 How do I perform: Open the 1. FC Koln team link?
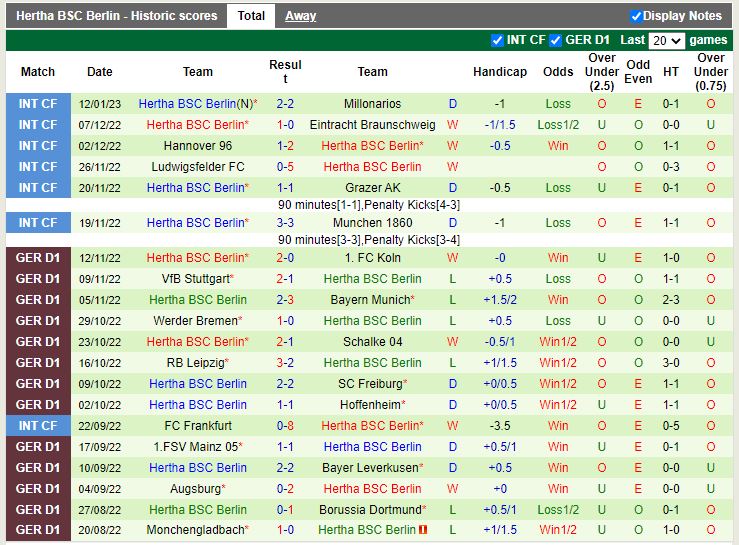click(372, 258)
